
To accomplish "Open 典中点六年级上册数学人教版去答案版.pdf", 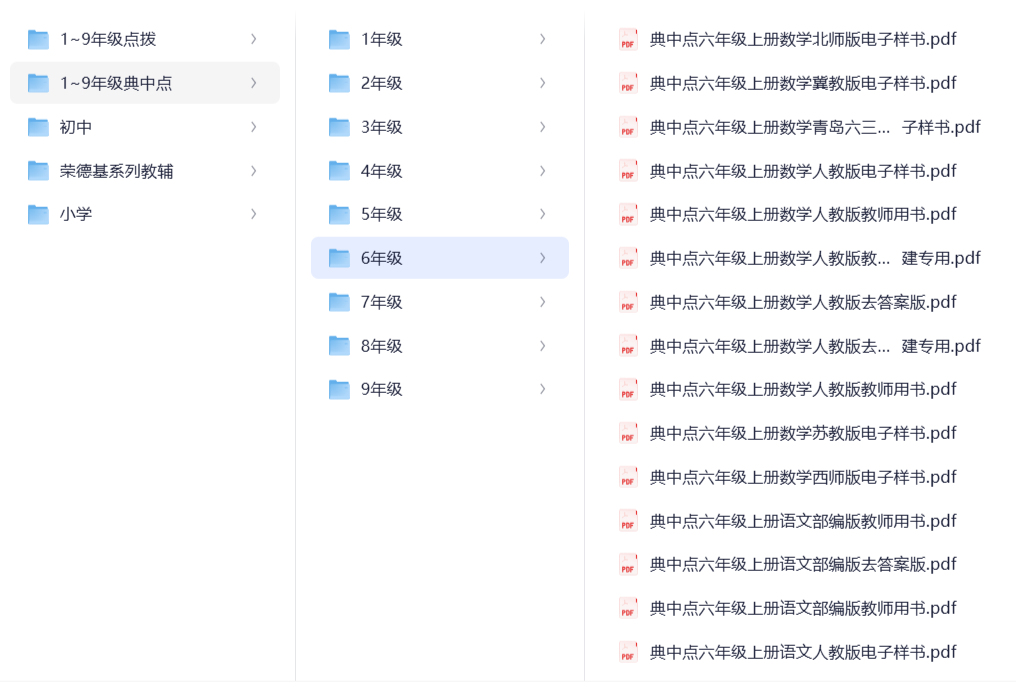I will [x=802, y=302].
